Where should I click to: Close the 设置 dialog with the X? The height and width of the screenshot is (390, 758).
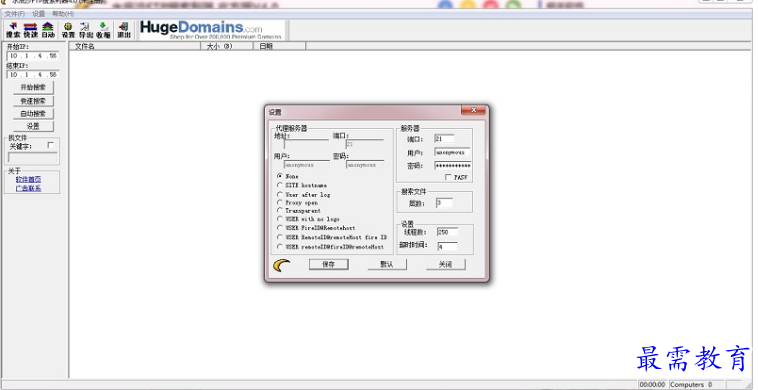click(x=473, y=110)
